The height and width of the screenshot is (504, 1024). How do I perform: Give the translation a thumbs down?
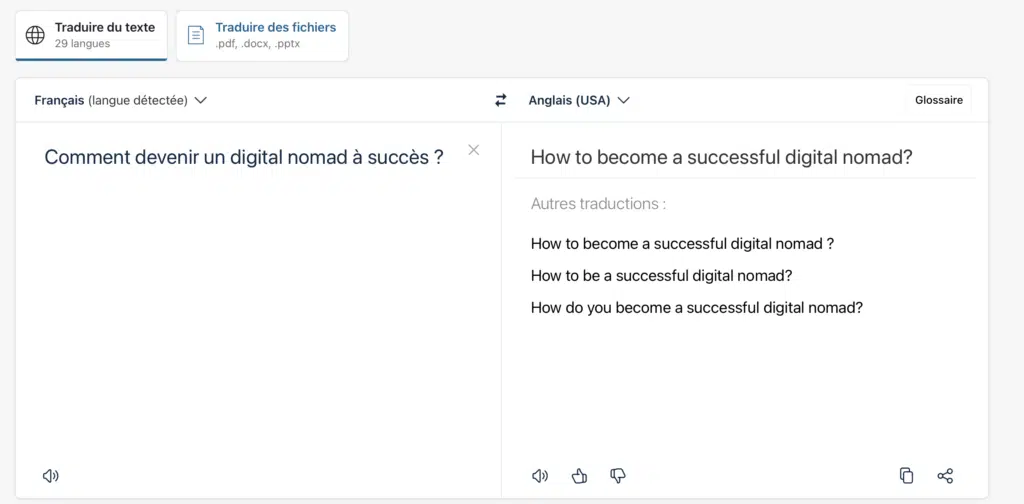point(618,476)
